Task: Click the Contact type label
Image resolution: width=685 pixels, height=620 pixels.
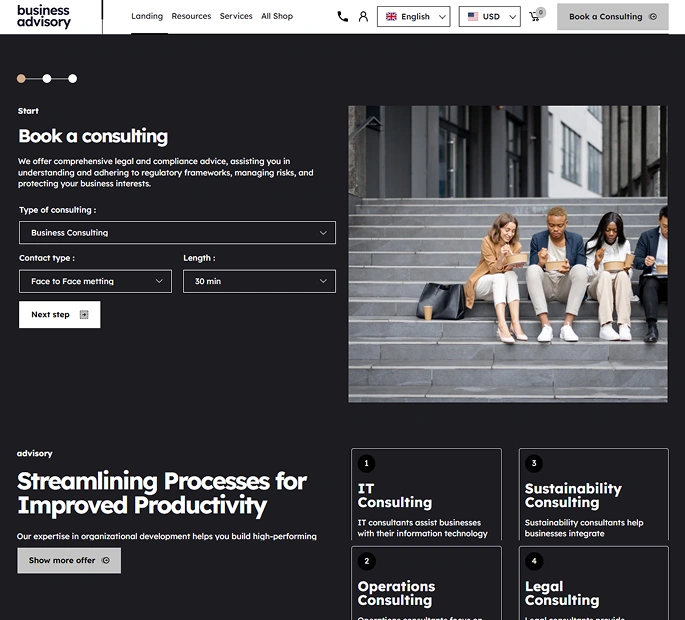Action: pos(47,258)
